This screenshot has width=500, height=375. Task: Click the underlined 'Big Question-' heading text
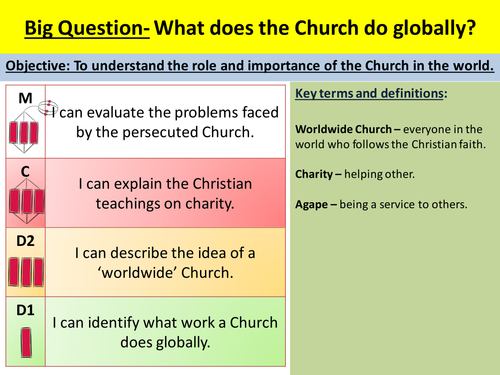pyautogui.click(x=87, y=28)
